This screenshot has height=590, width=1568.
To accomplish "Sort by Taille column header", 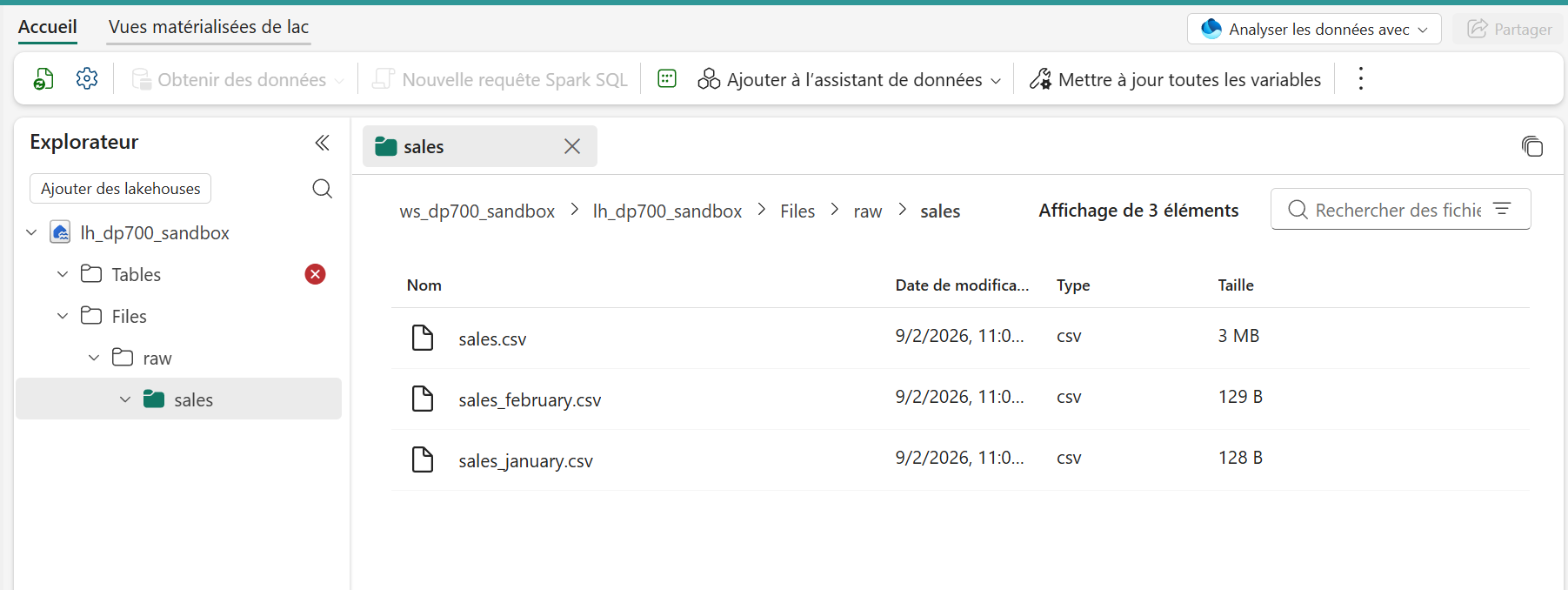I will tap(1236, 285).
